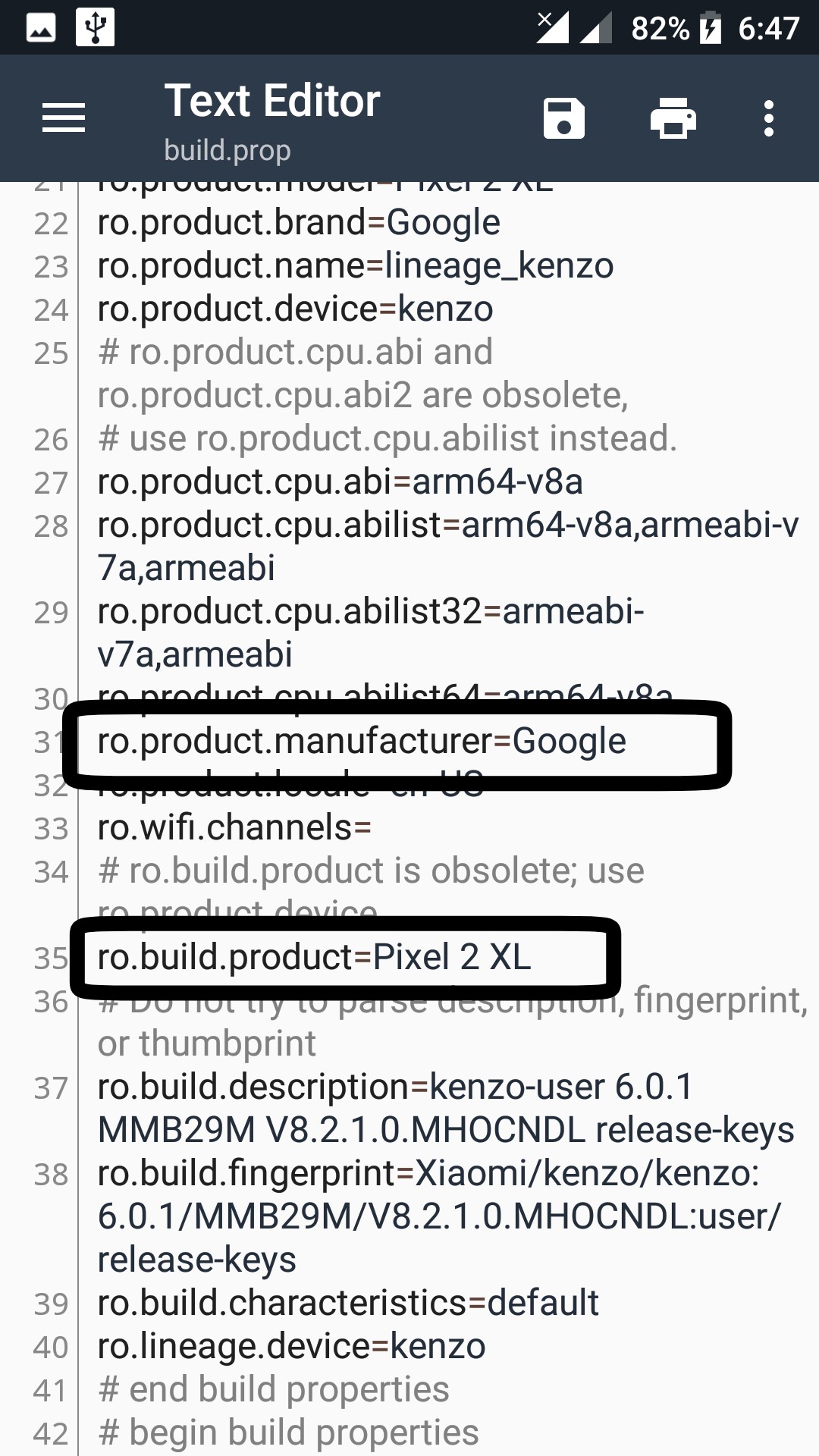This screenshot has height=1456, width=819.
Task: Click the ro.wifi.channels= line
Action: tap(234, 827)
